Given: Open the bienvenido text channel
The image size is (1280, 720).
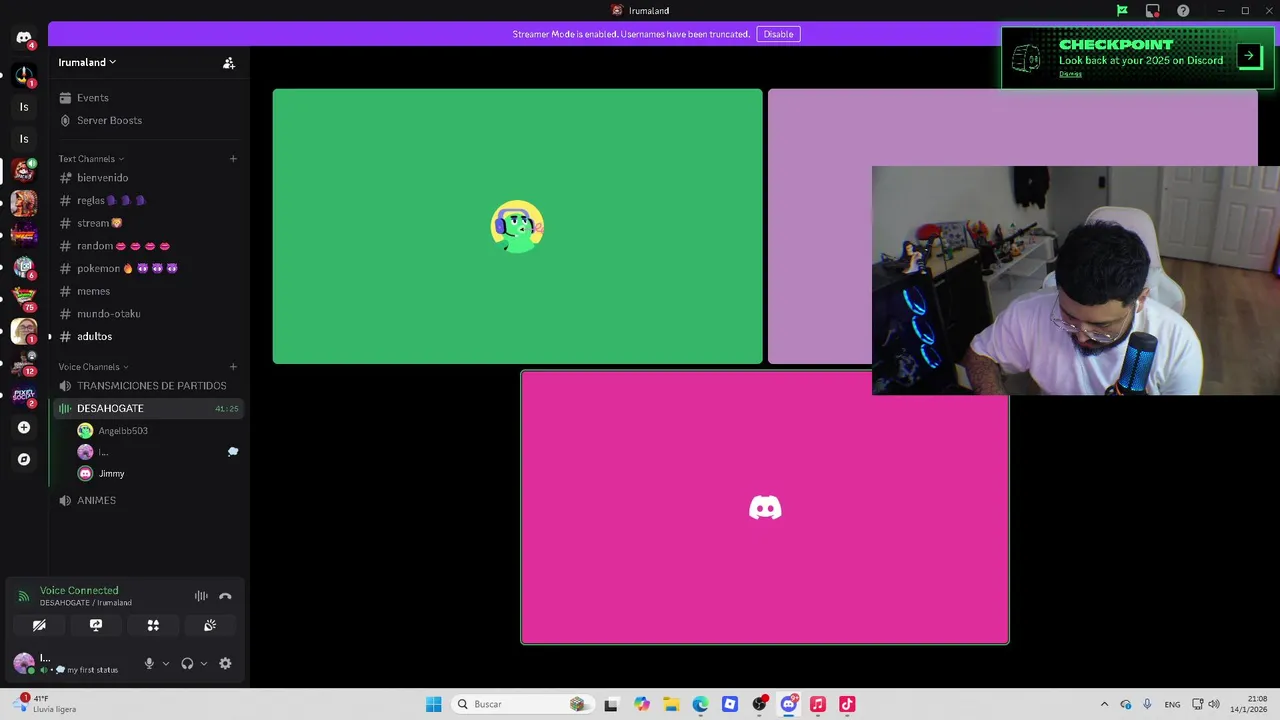Looking at the screenshot, I should click(x=148, y=178).
